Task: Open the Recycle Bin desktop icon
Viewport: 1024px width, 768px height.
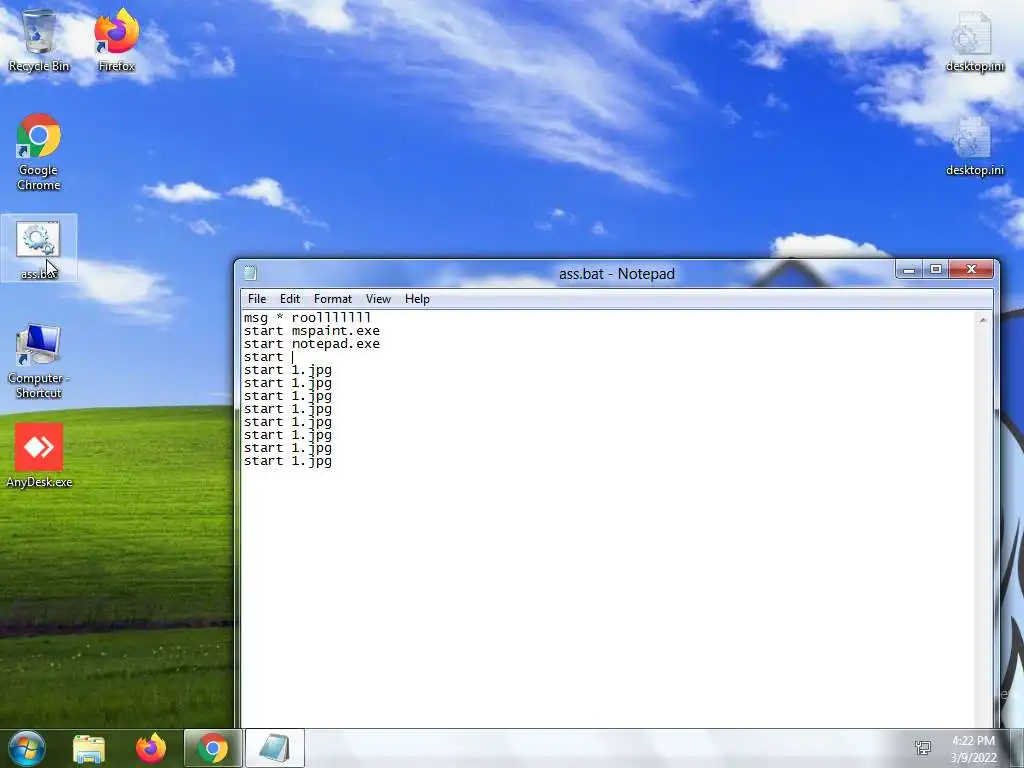Action: click(39, 40)
